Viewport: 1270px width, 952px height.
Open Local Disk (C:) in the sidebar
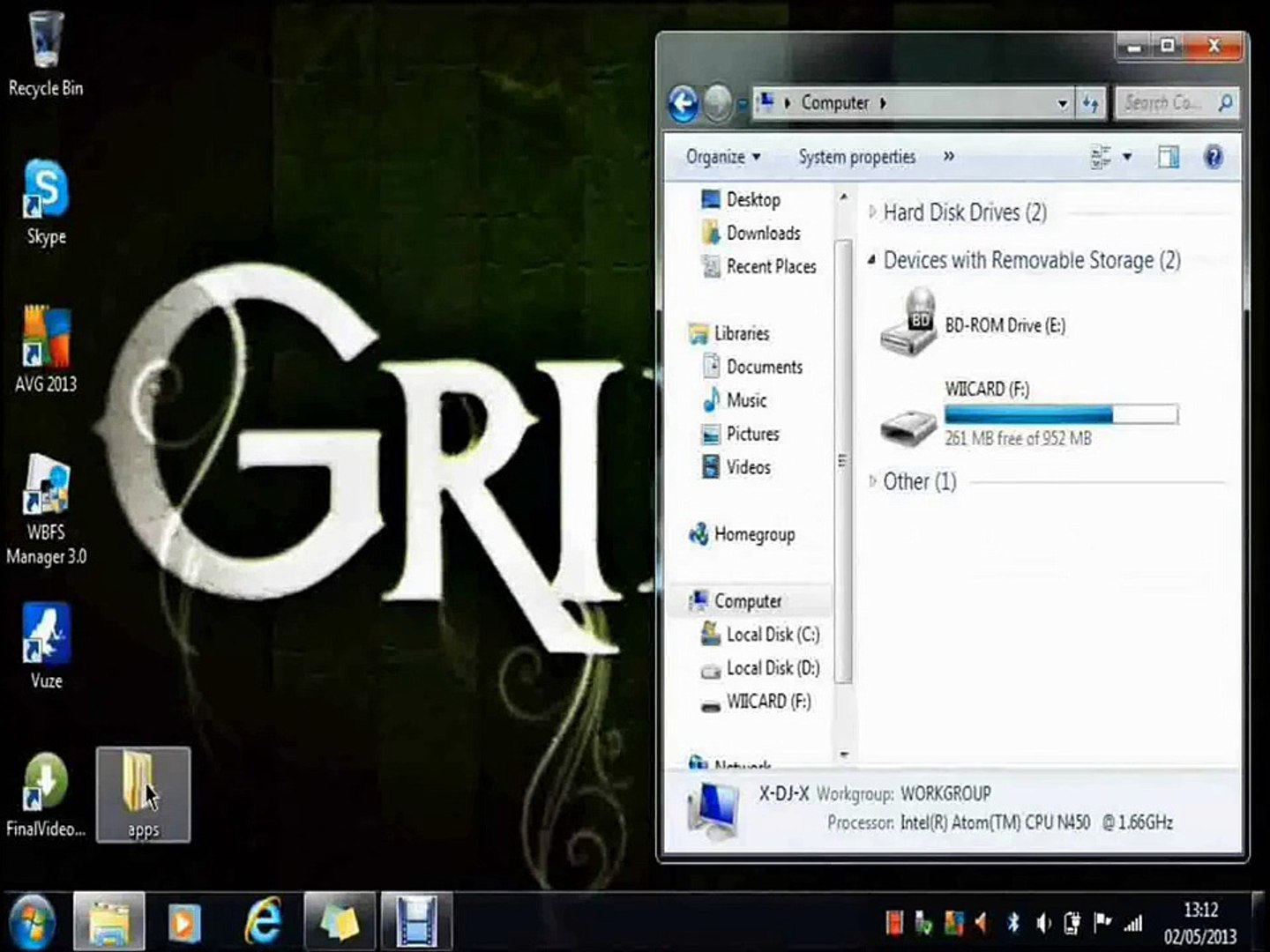(x=760, y=635)
